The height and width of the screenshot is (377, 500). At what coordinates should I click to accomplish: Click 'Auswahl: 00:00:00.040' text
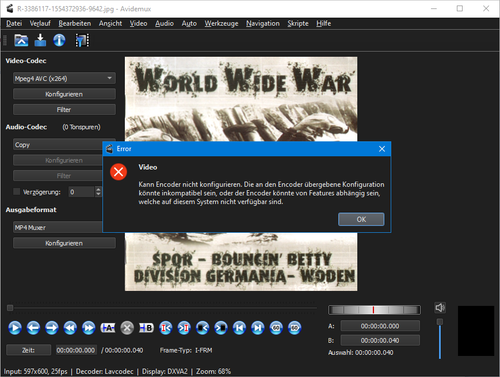[x=361, y=352]
